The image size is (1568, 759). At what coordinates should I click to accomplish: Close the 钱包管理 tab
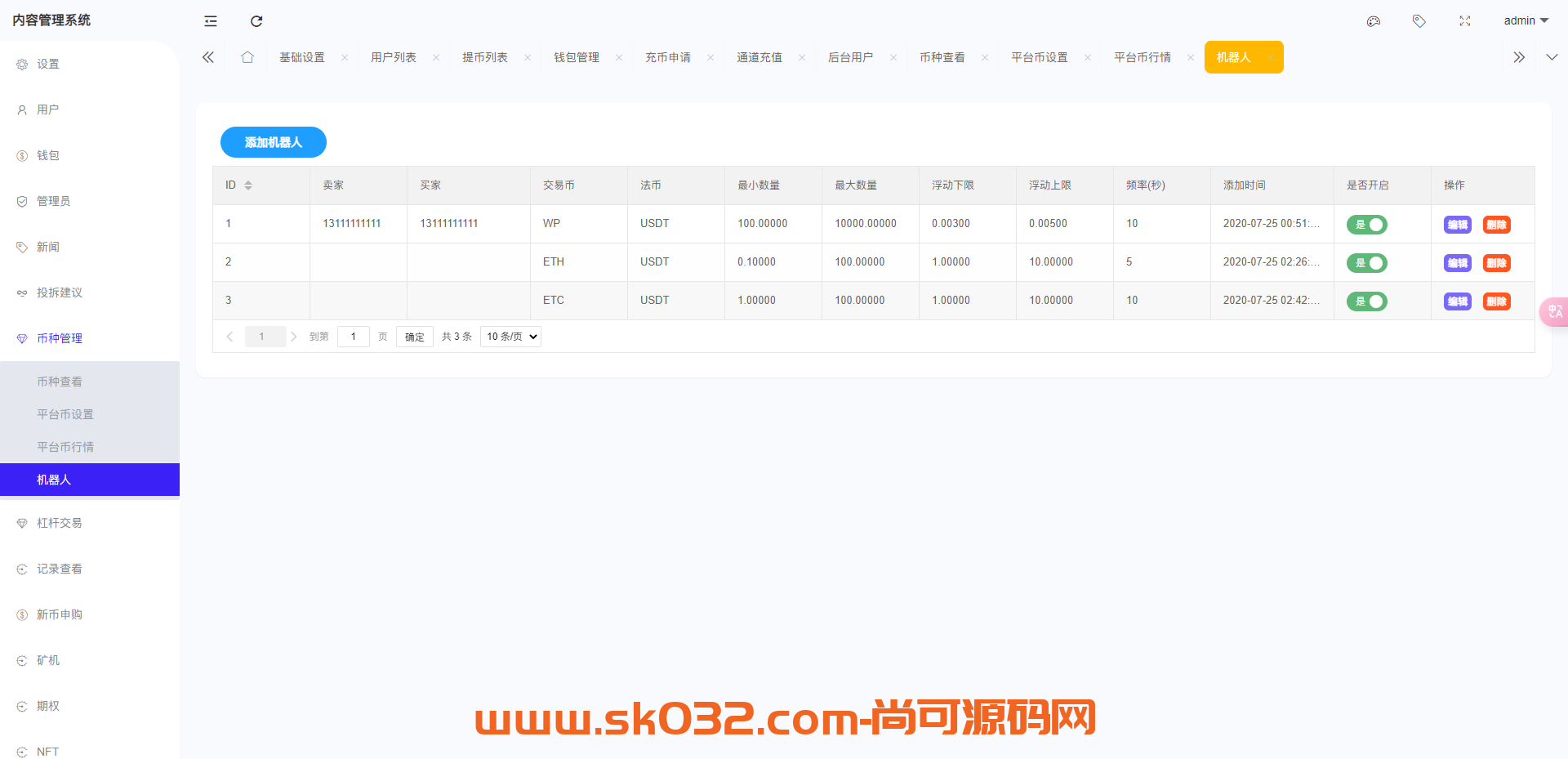[x=619, y=57]
